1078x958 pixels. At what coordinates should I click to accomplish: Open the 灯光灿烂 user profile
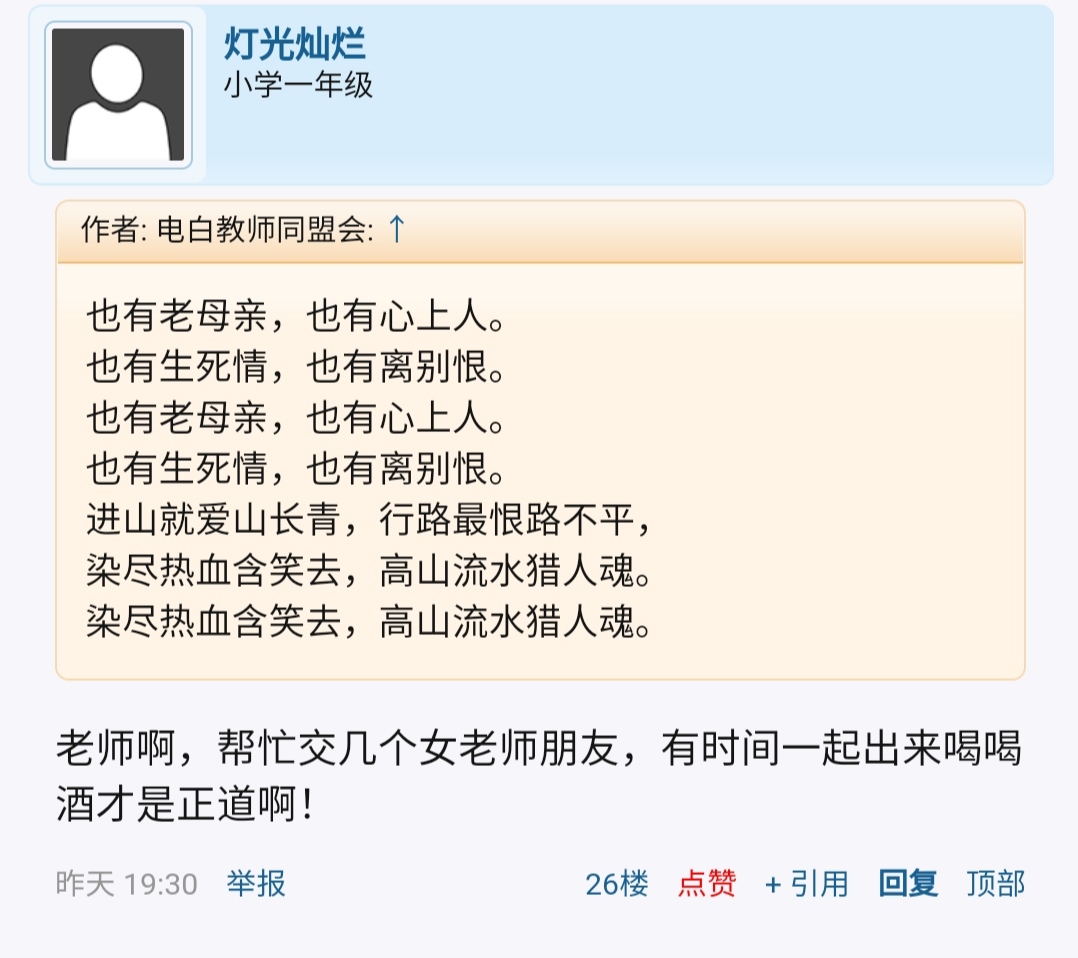[x=294, y=44]
